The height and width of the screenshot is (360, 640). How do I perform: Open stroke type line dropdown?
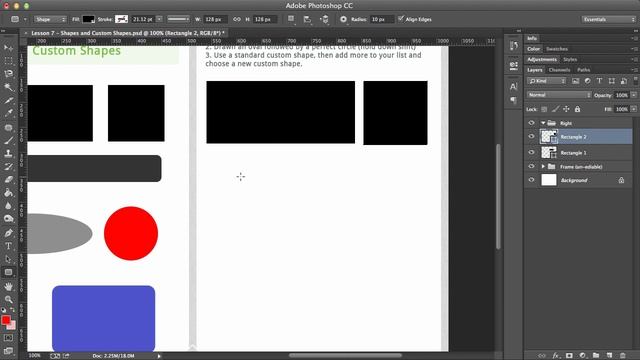tap(178, 19)
